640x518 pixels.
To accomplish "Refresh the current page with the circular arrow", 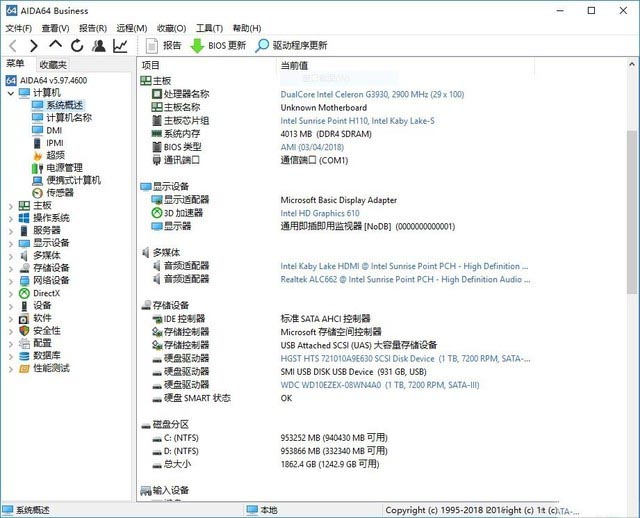I will click(77, 46).
